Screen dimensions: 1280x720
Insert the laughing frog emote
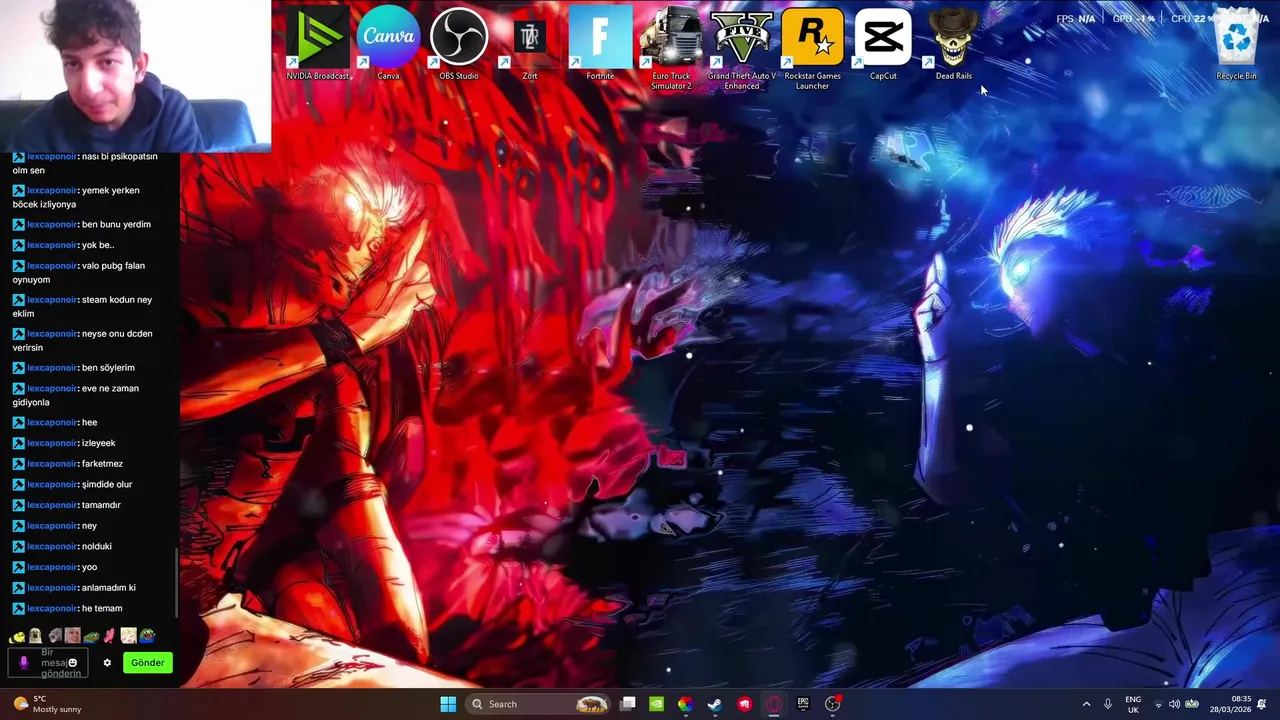click(147, 636)
